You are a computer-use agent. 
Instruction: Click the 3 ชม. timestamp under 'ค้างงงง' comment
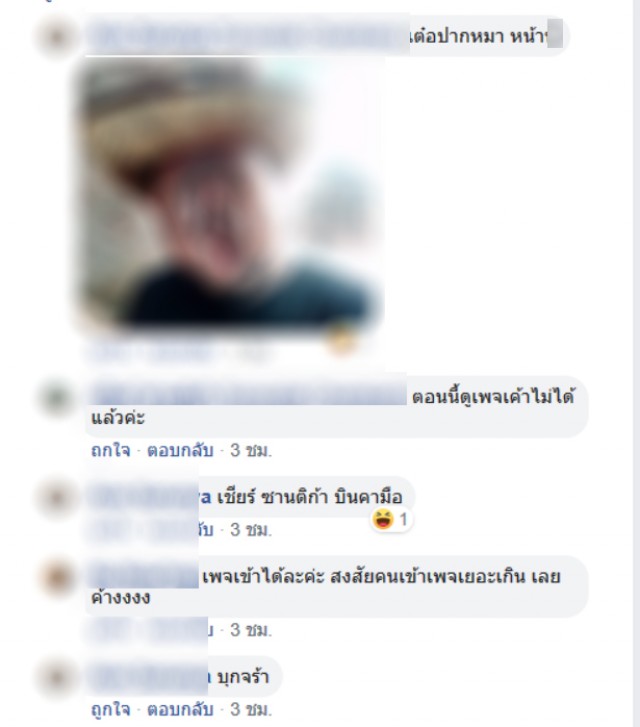point(250,630)
